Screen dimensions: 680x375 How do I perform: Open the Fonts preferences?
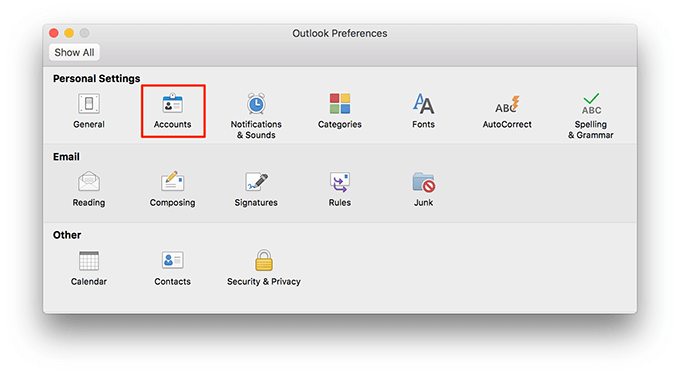click(x=423, y=111)
